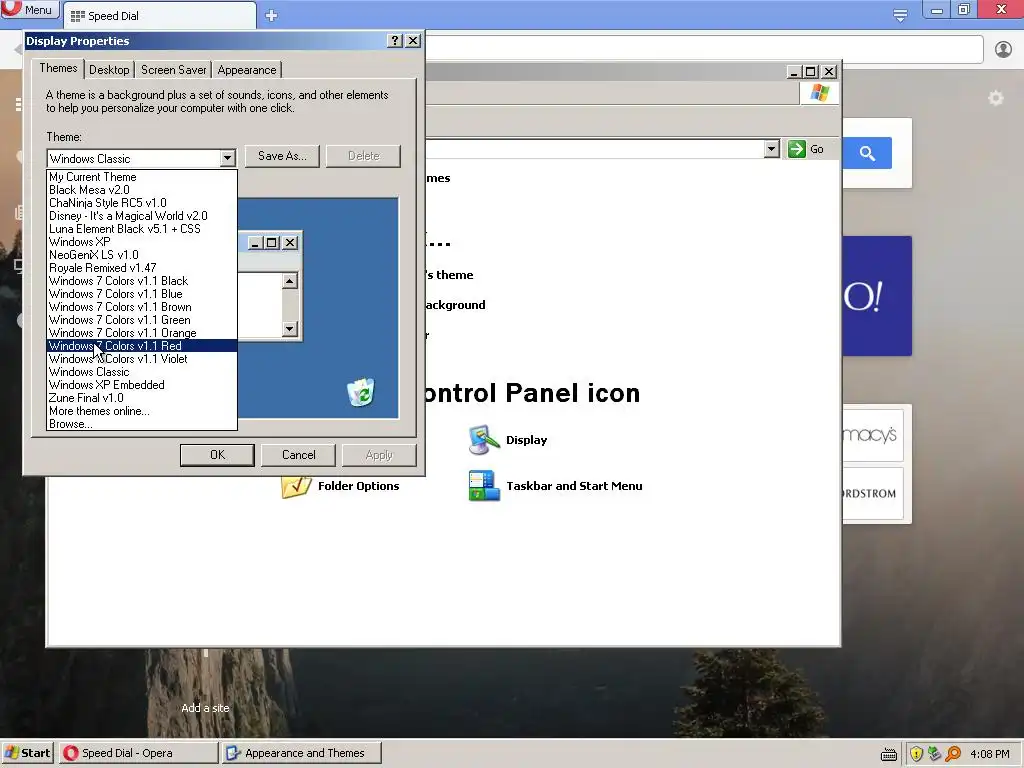Choose 'Windows 7 Colors v1.1 Orange'

[x=142, y=333]
